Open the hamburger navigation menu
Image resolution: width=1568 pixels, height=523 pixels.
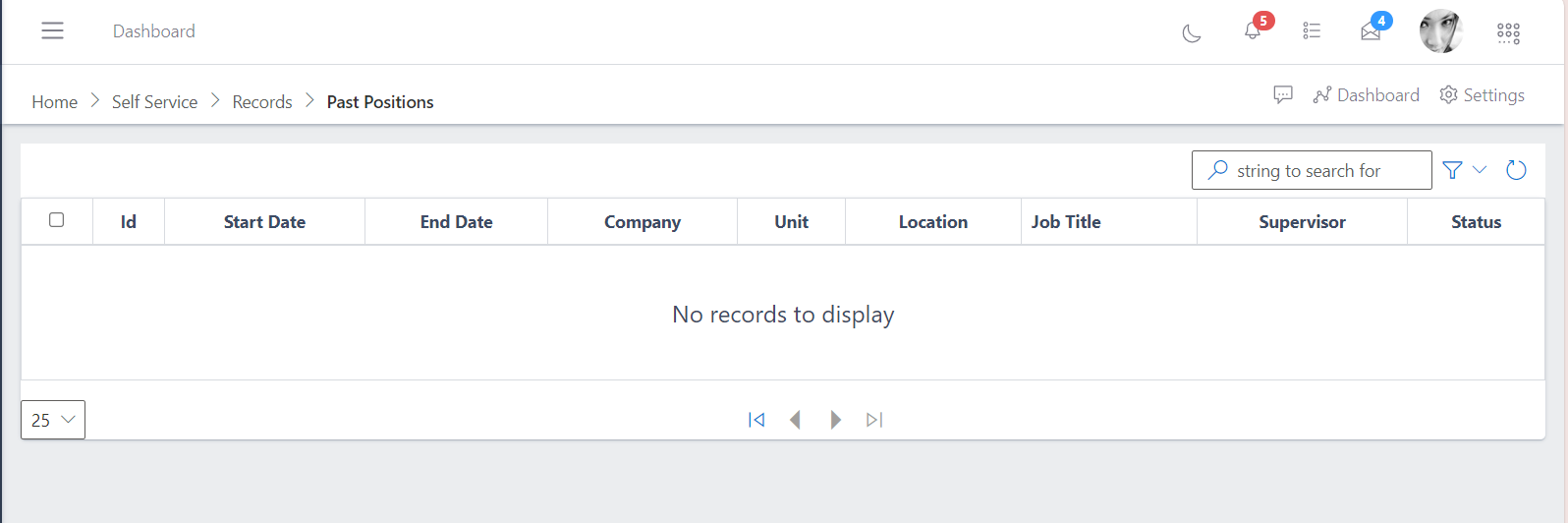(52, 31)
